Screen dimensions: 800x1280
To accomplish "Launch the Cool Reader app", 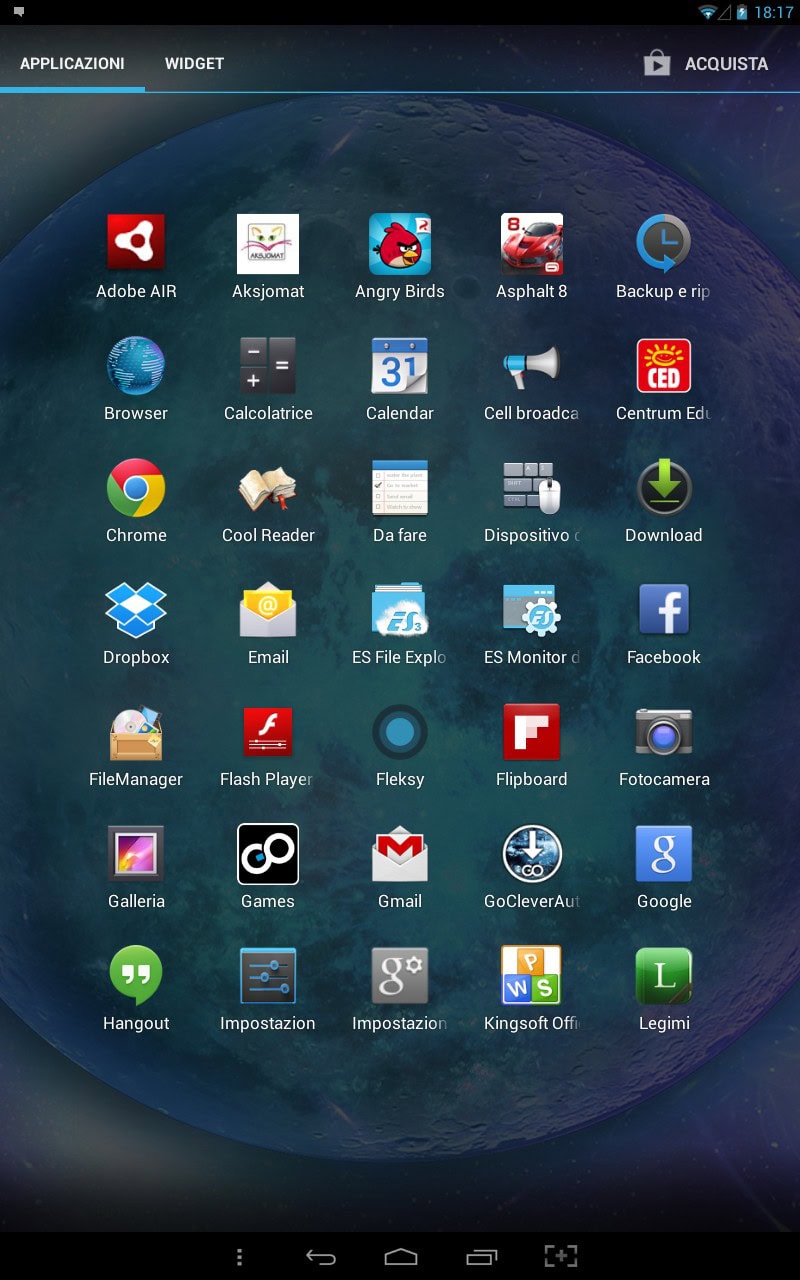I will click(x=268, y=487).
